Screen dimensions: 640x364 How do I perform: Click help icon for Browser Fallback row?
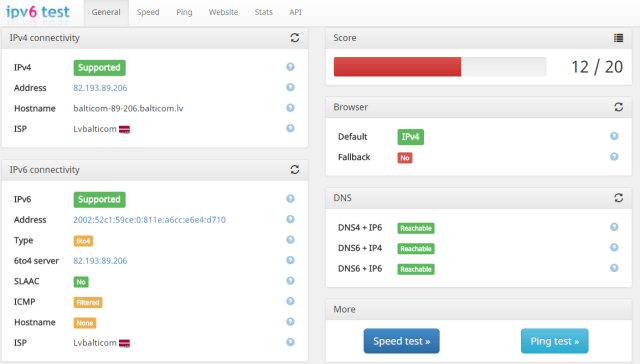click(x=614, y=157)
